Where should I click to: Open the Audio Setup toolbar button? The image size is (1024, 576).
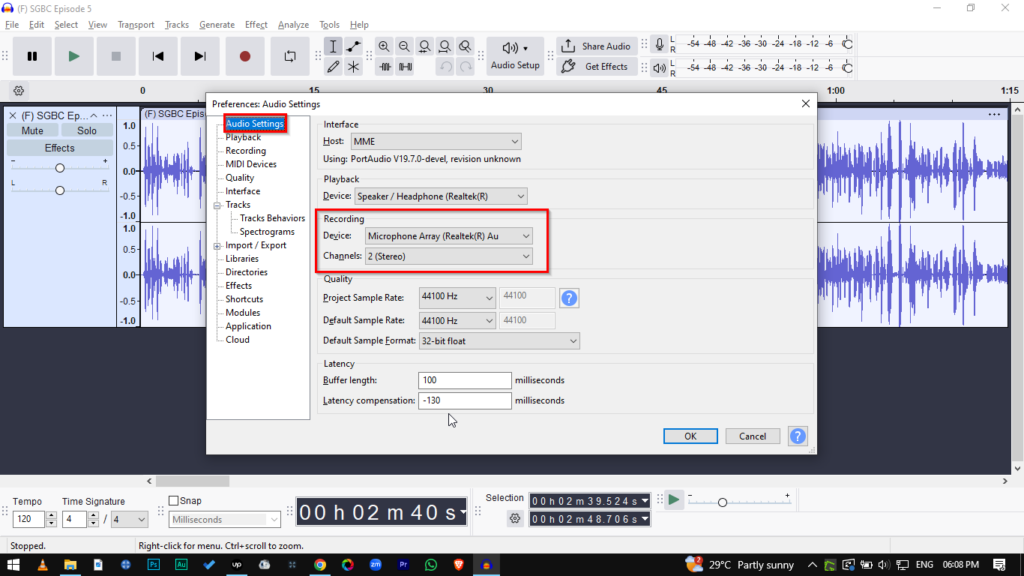pyautogui.click(x=515, y=56)
